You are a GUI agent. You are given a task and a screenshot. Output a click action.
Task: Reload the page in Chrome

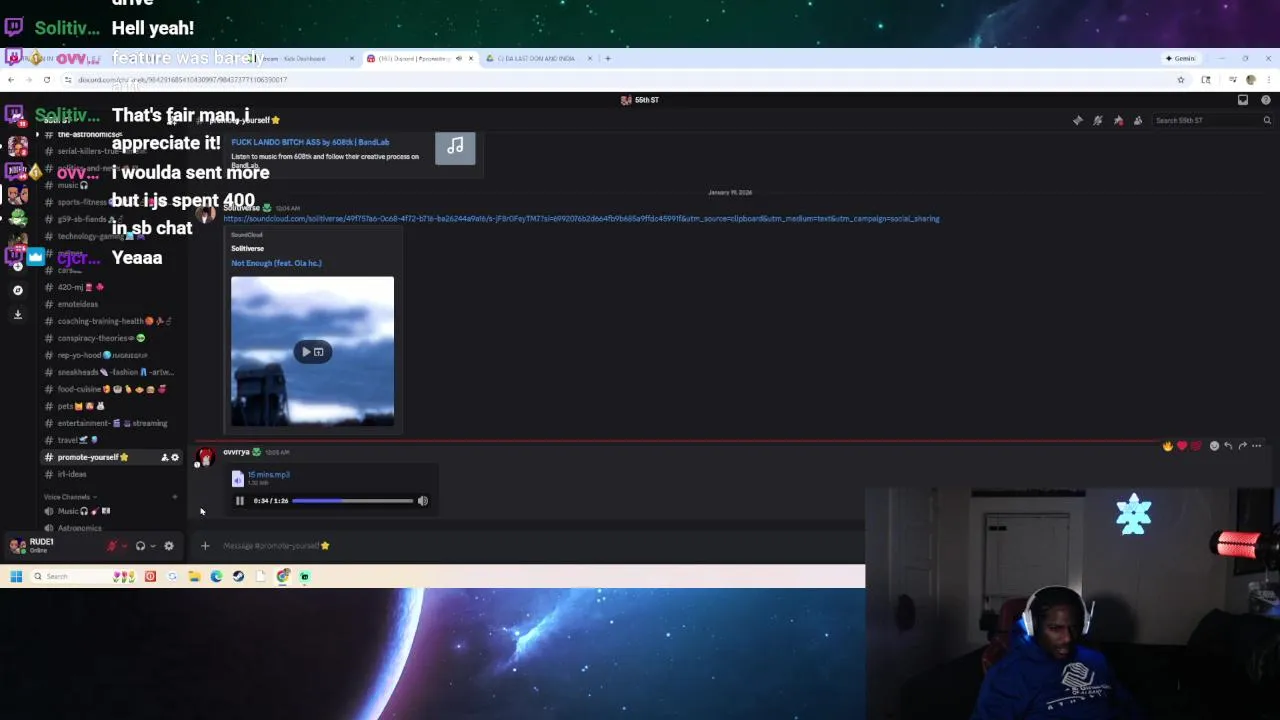pos(47,80)
